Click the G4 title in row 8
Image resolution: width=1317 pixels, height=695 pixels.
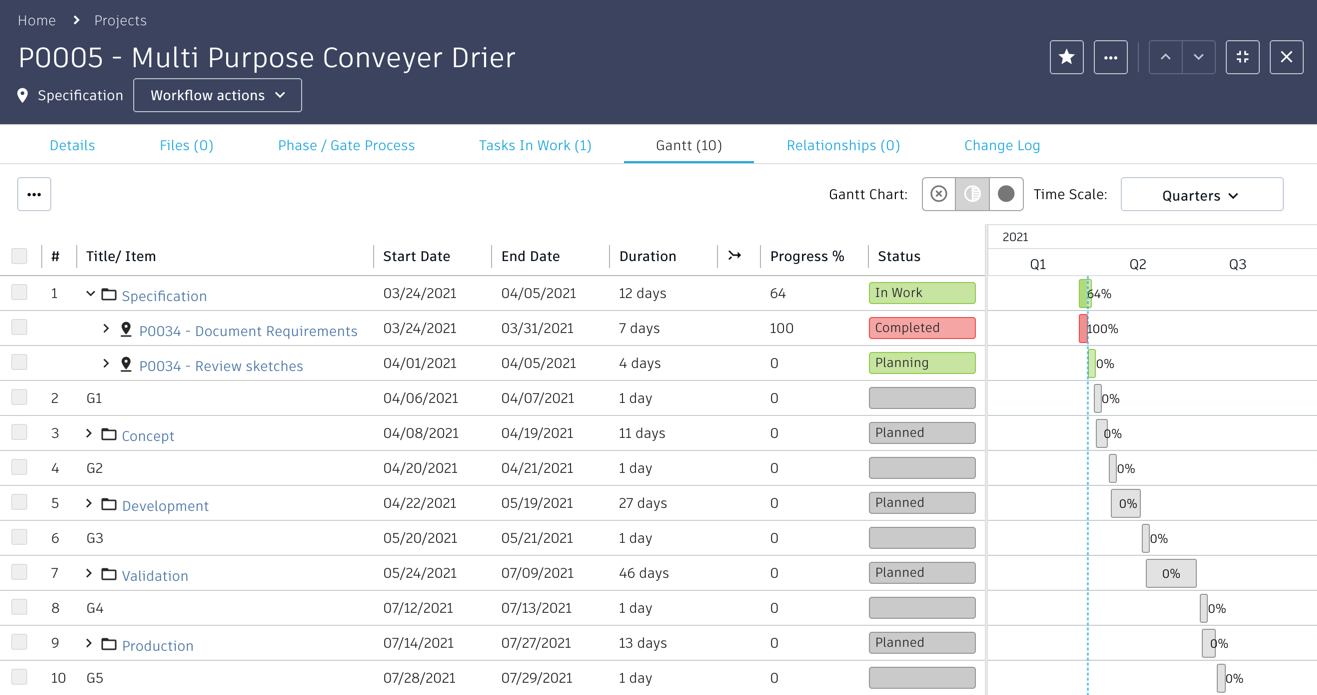click(95, 608)
